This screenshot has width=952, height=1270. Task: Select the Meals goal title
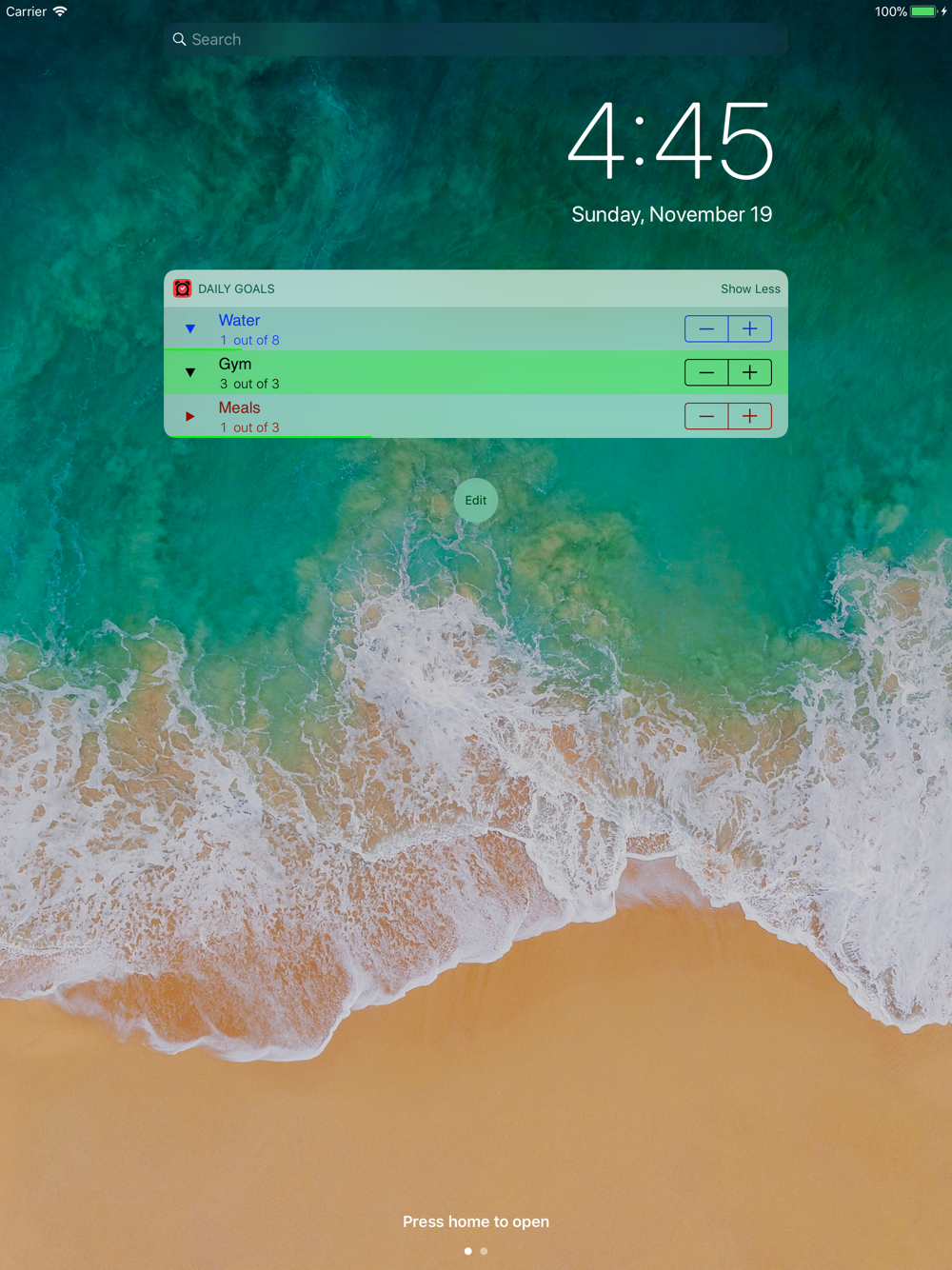tap(239, 407)
